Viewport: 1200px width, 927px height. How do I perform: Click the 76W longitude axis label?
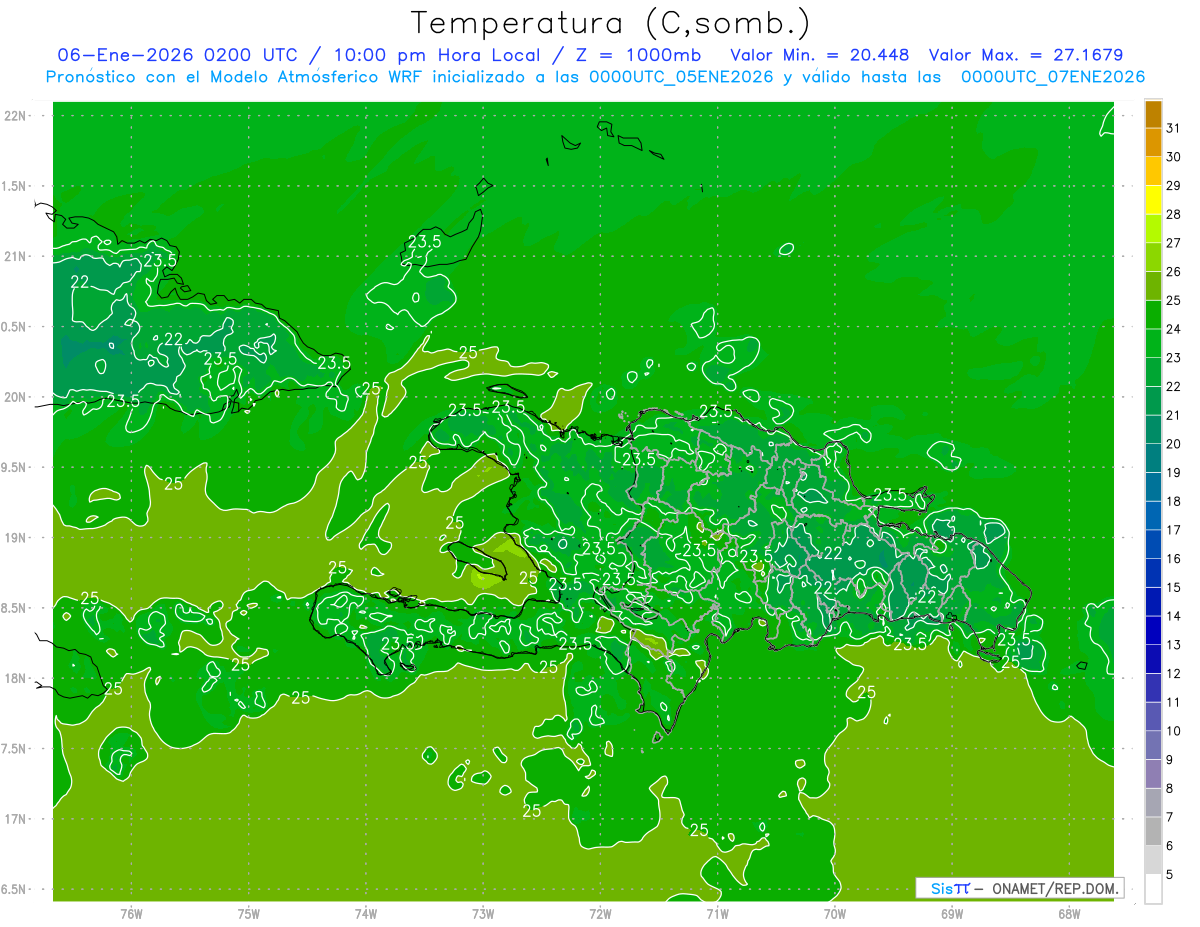131,914
